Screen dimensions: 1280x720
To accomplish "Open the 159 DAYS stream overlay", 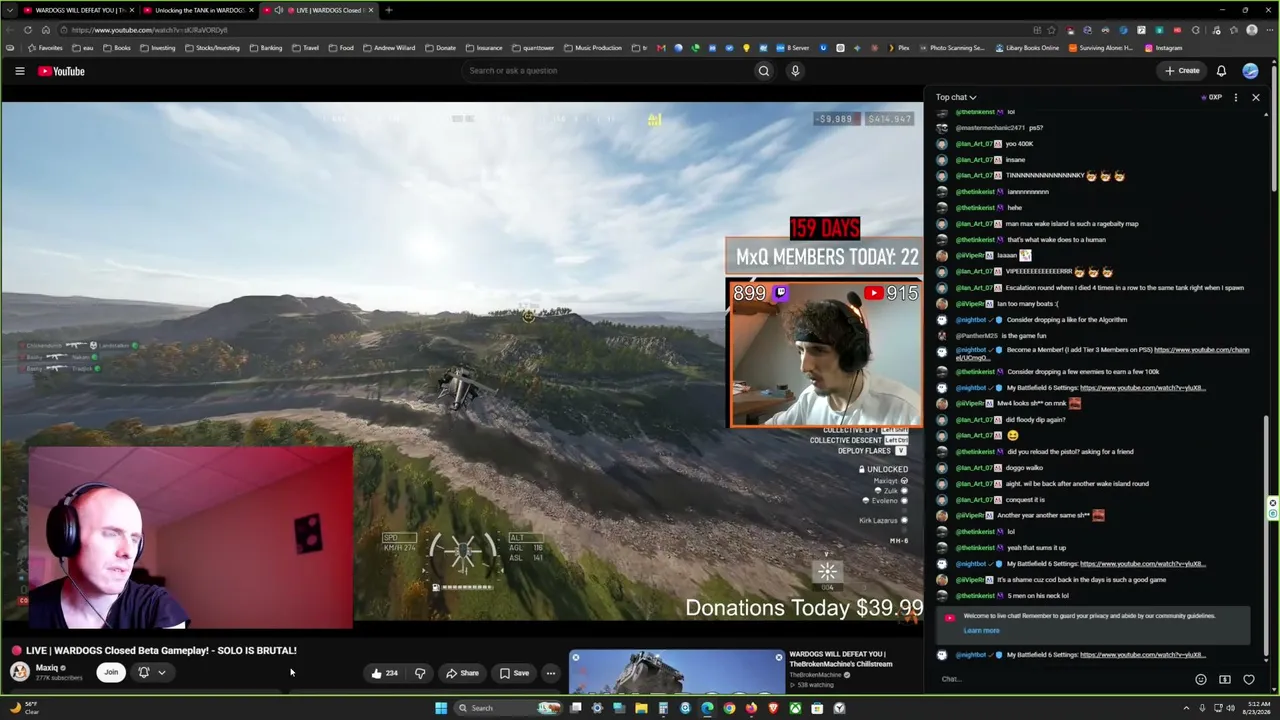I will [x=825, y=229].
